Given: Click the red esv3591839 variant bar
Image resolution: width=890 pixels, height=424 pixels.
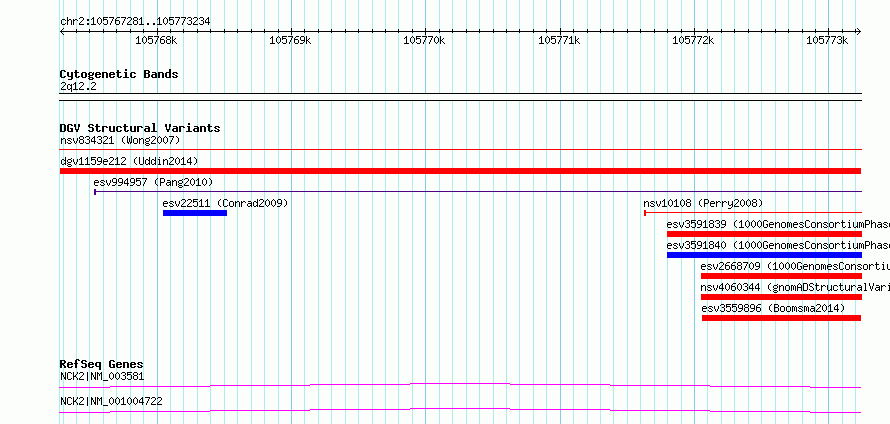Looking at the screenshot, I should coord(764,234).
